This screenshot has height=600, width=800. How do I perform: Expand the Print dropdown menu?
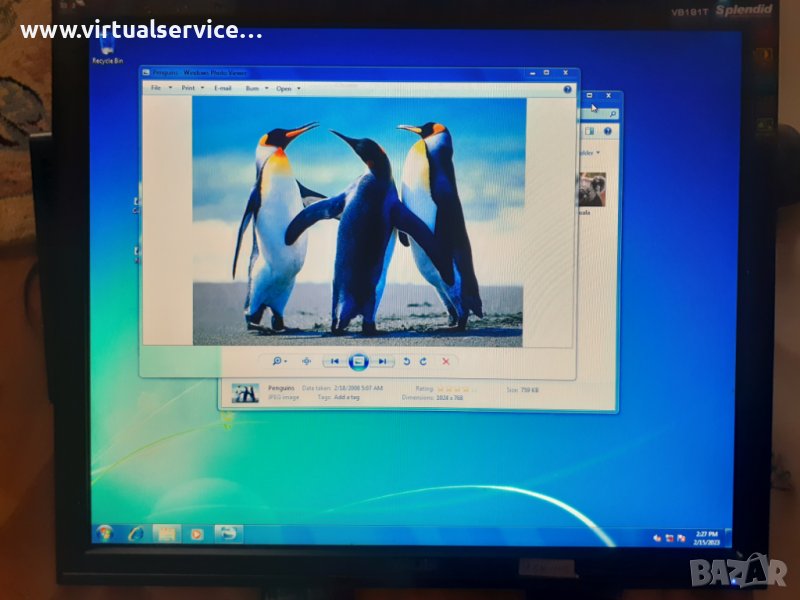tap(192, 88)
